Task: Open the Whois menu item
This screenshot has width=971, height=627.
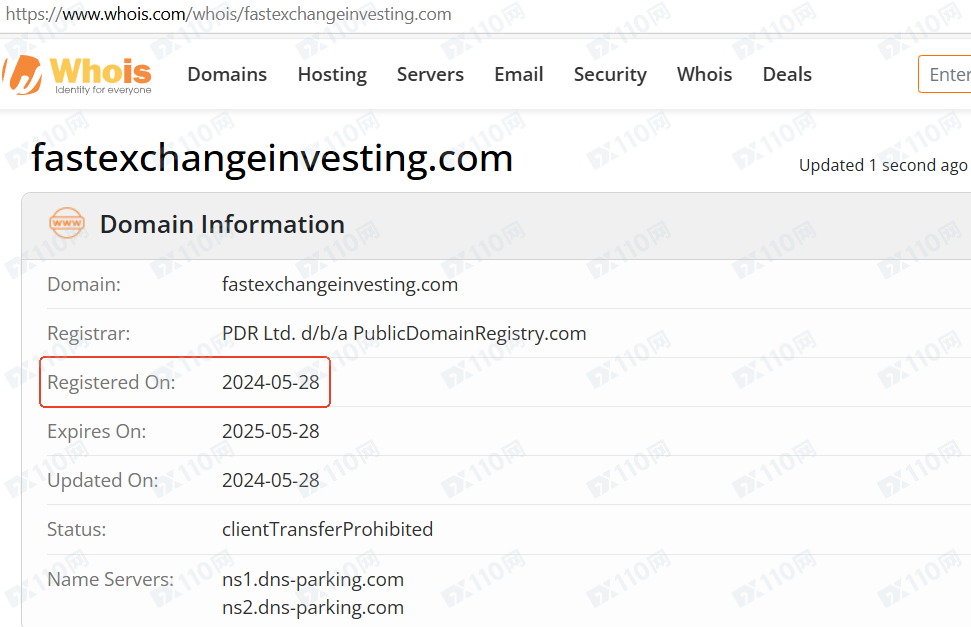Action: (704, 74)
